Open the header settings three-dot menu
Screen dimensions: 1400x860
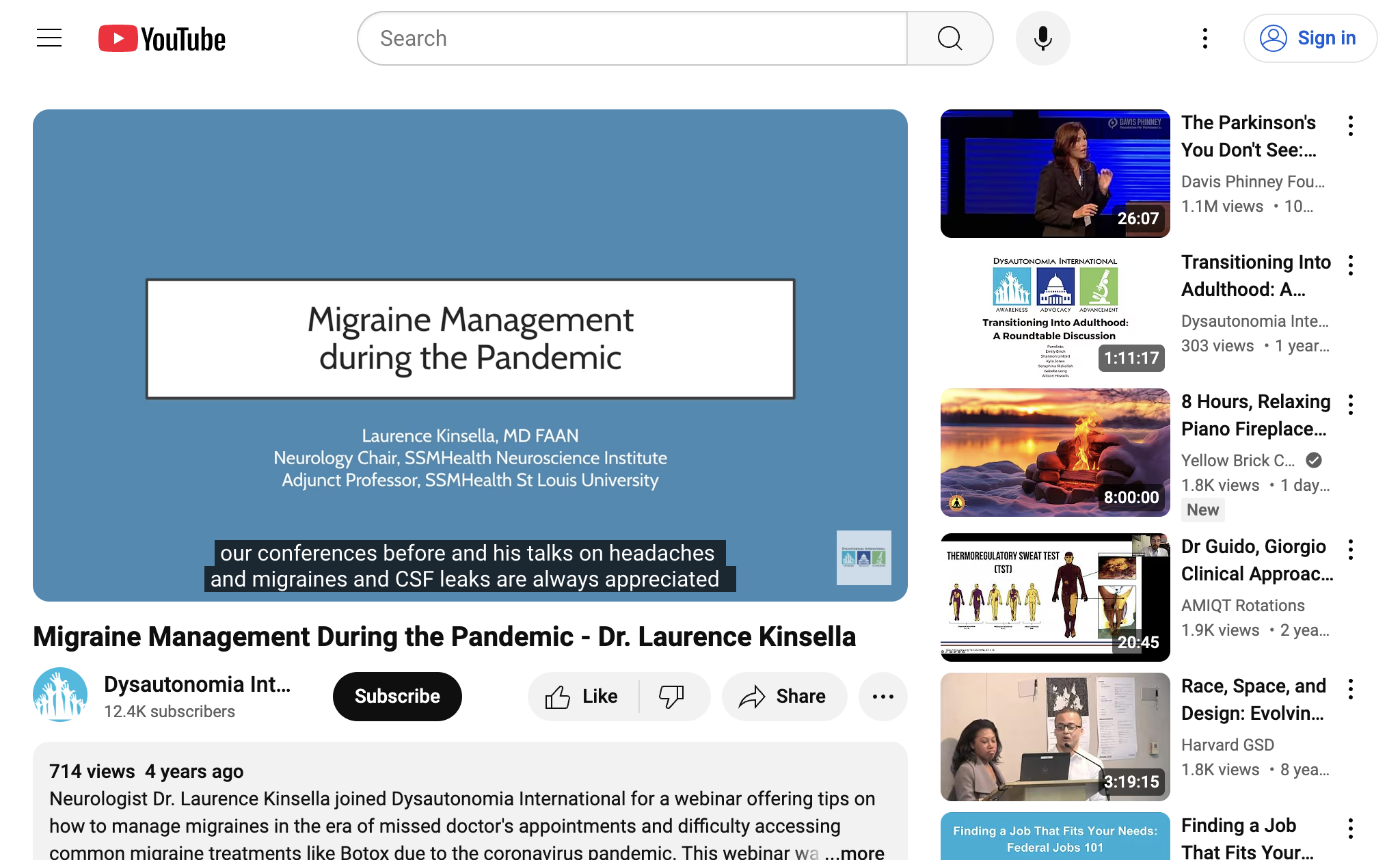tap(1204, 38)
